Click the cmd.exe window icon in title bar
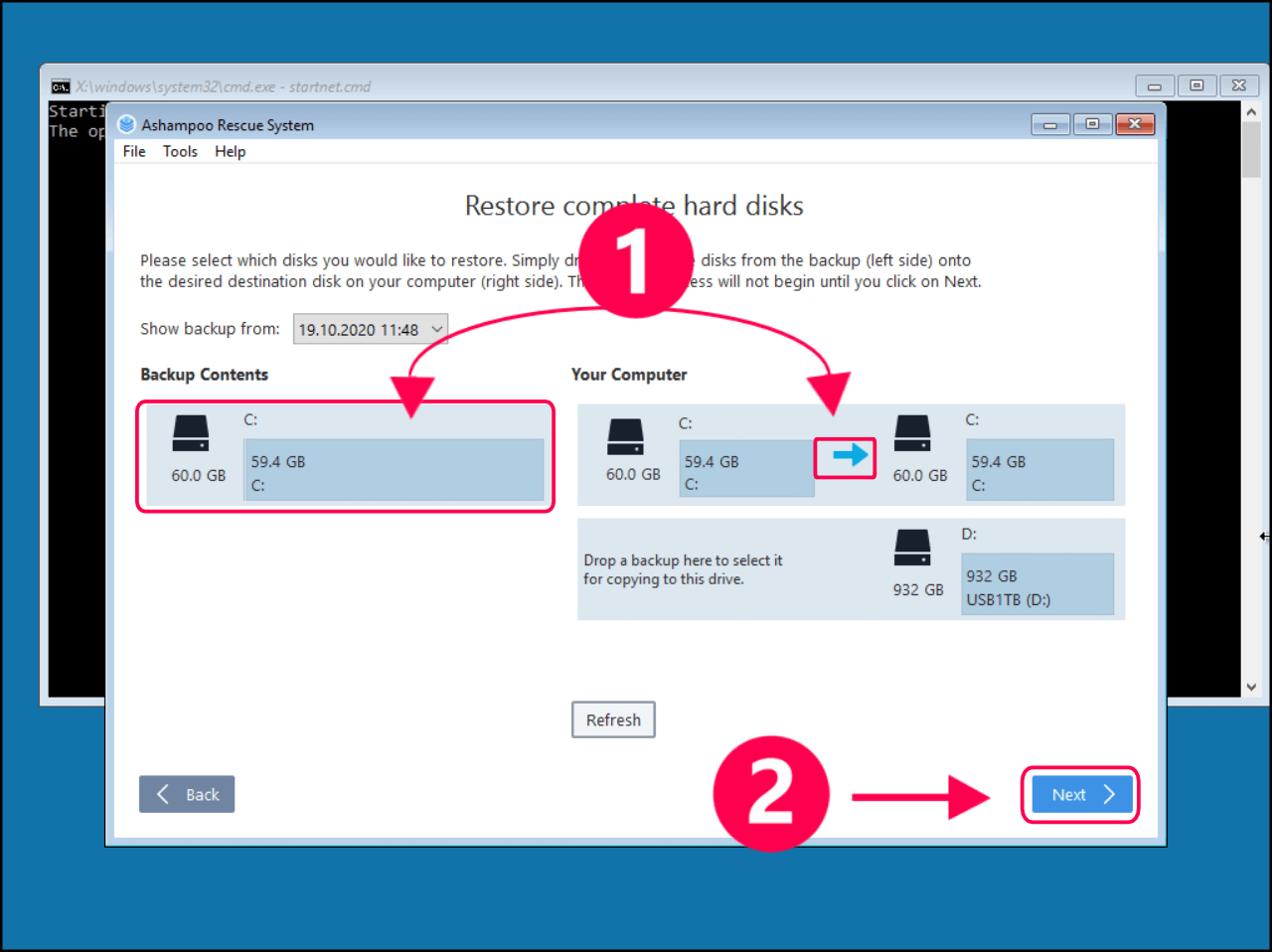The image size is (1272, 952). [x=61, y=86]
